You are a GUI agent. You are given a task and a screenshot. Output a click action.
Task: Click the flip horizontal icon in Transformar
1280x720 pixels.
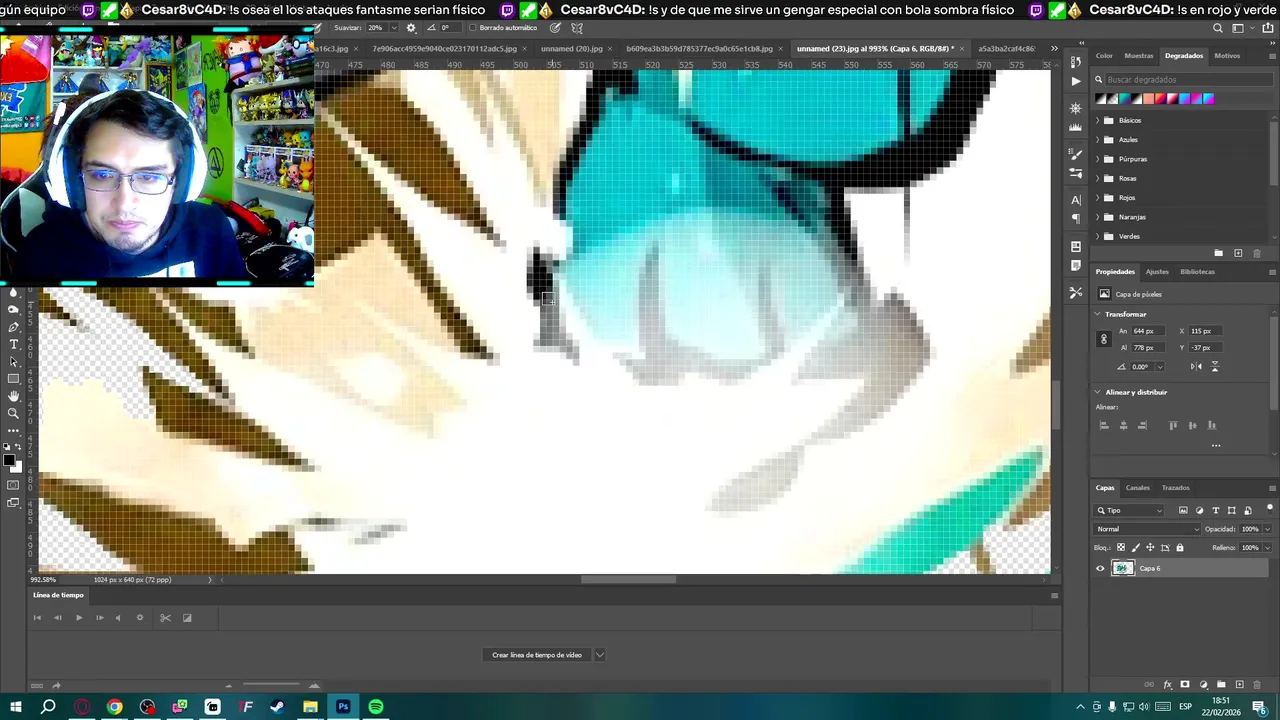1196,366
